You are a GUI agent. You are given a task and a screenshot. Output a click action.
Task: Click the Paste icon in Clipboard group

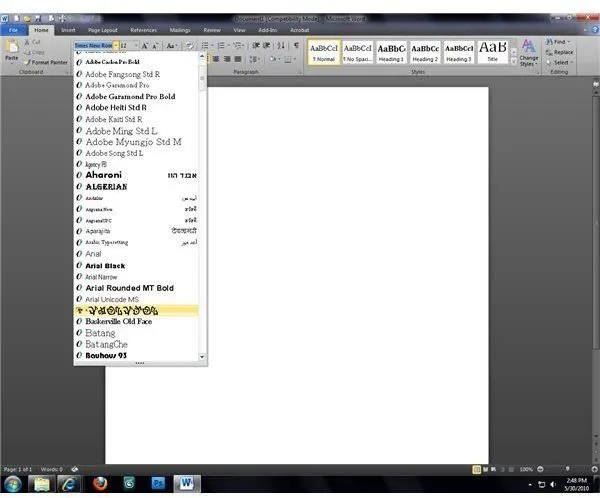pos(11,47)
